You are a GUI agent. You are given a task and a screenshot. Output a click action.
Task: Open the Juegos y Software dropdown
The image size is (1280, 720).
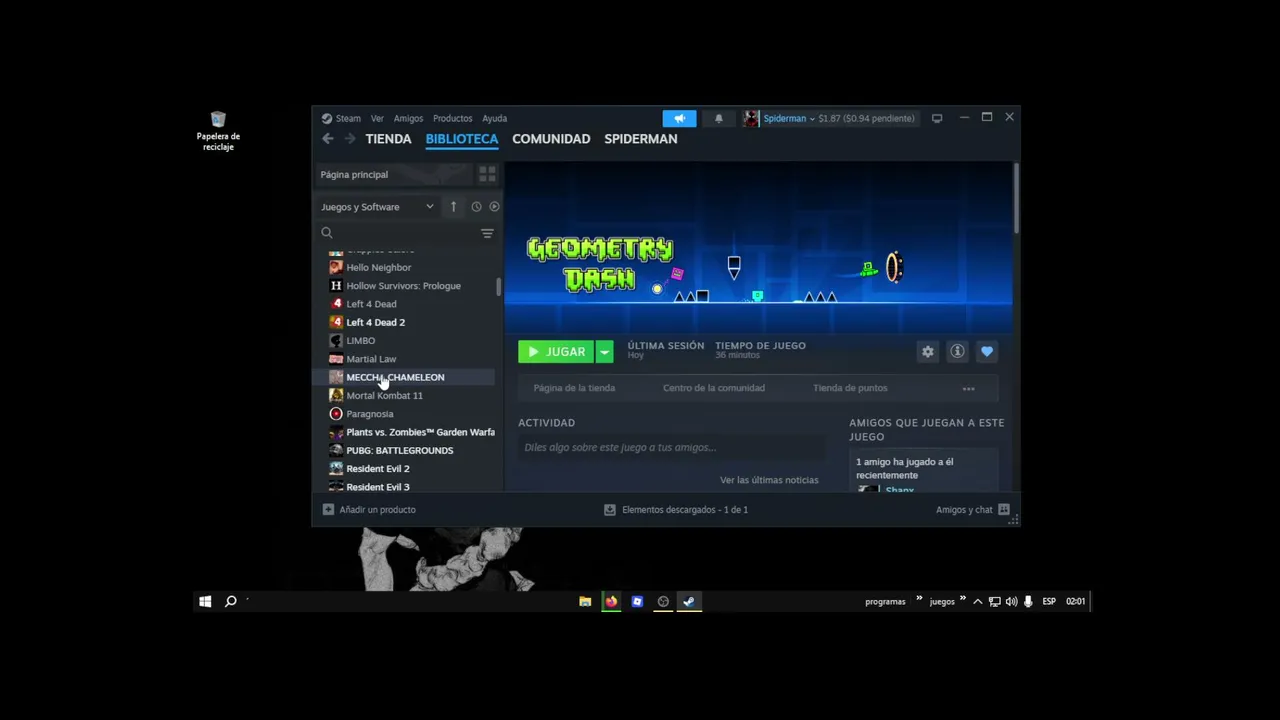tap(377, 207)
